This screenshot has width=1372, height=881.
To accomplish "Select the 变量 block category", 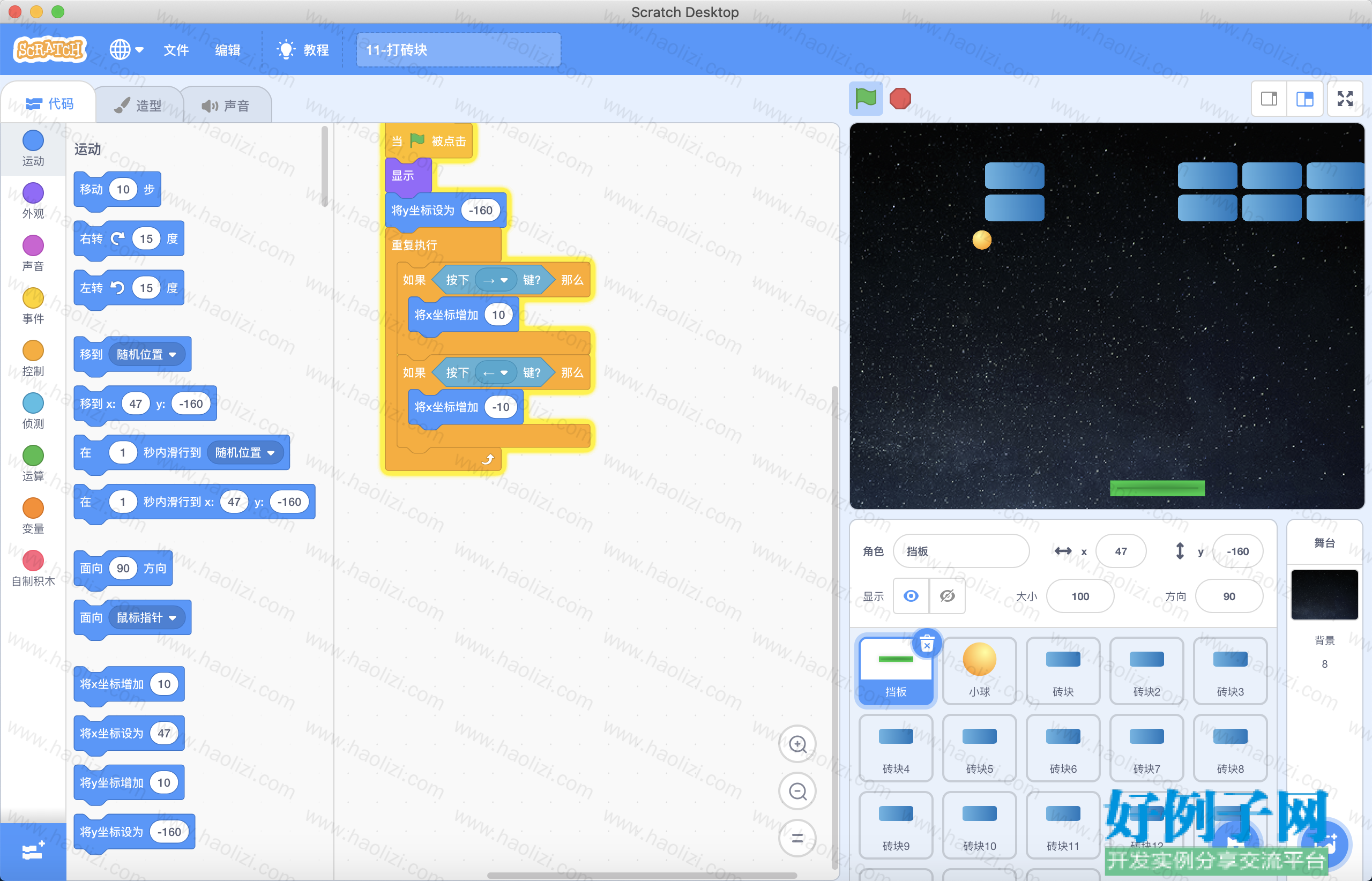I will (x=33, y=516).
